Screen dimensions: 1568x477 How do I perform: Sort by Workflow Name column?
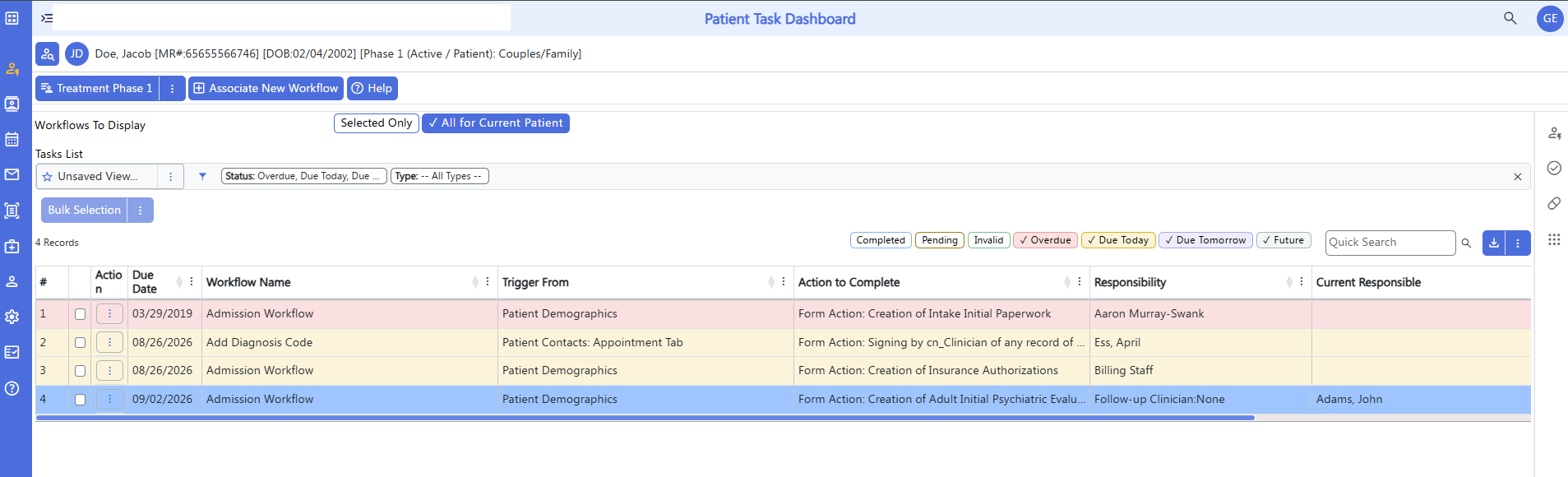[x=475, y=282]
